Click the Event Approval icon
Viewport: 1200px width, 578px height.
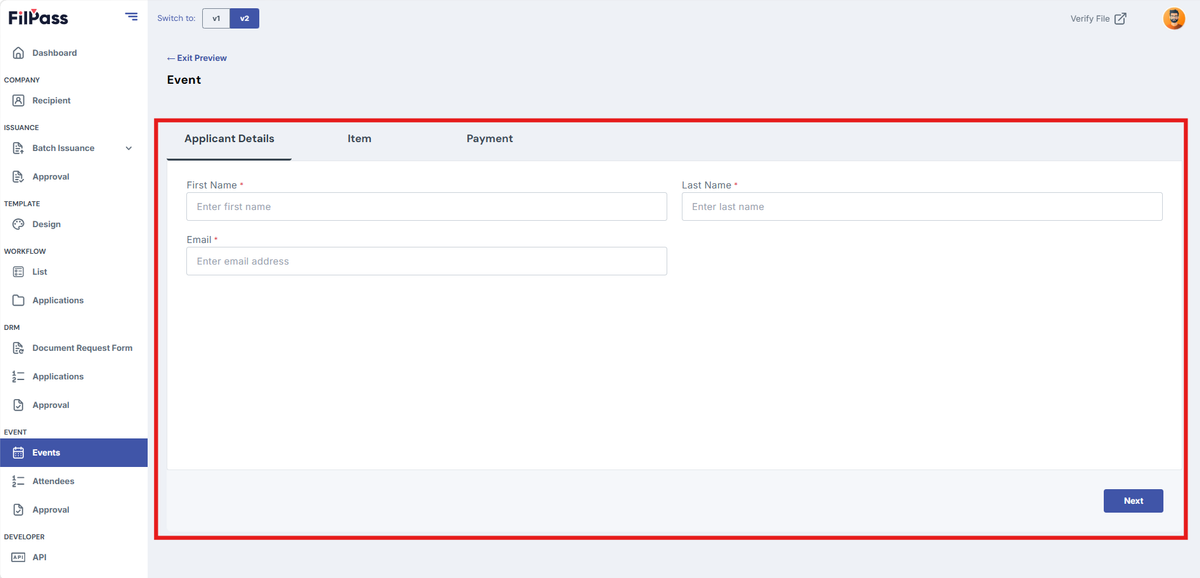click(18, 510)
